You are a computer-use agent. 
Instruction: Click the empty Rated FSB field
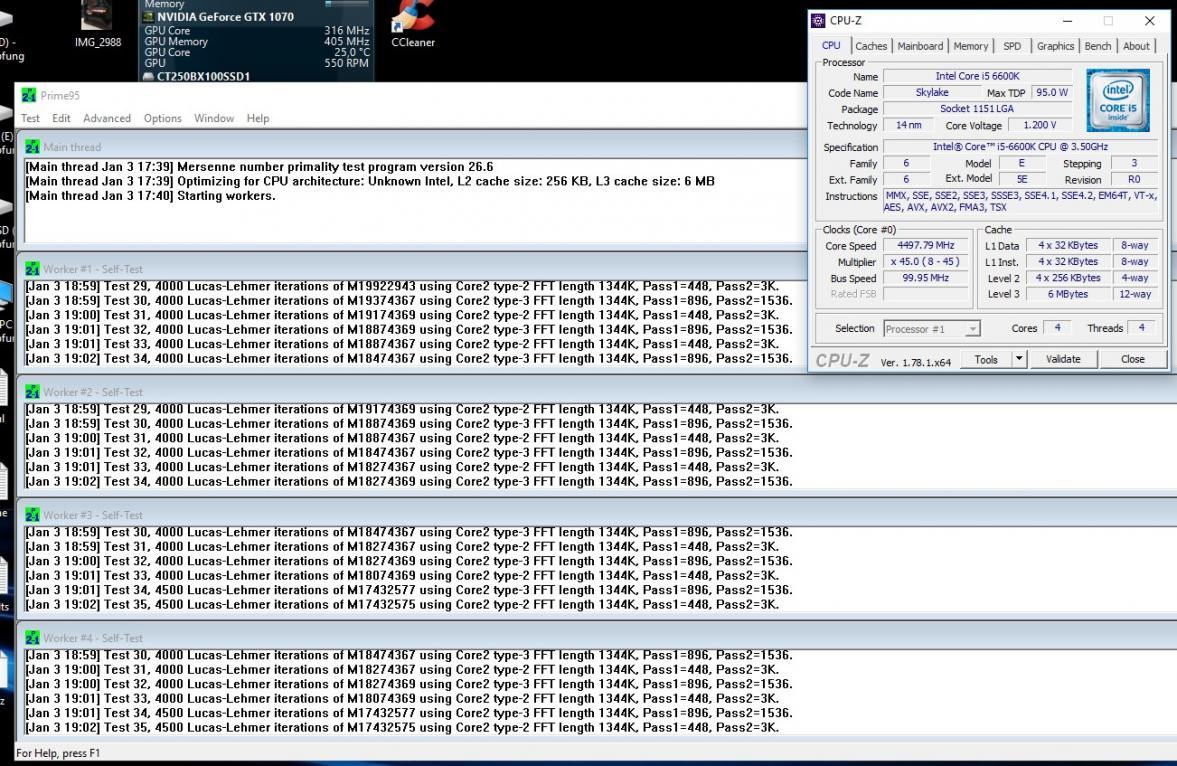(x=926, y=294)
